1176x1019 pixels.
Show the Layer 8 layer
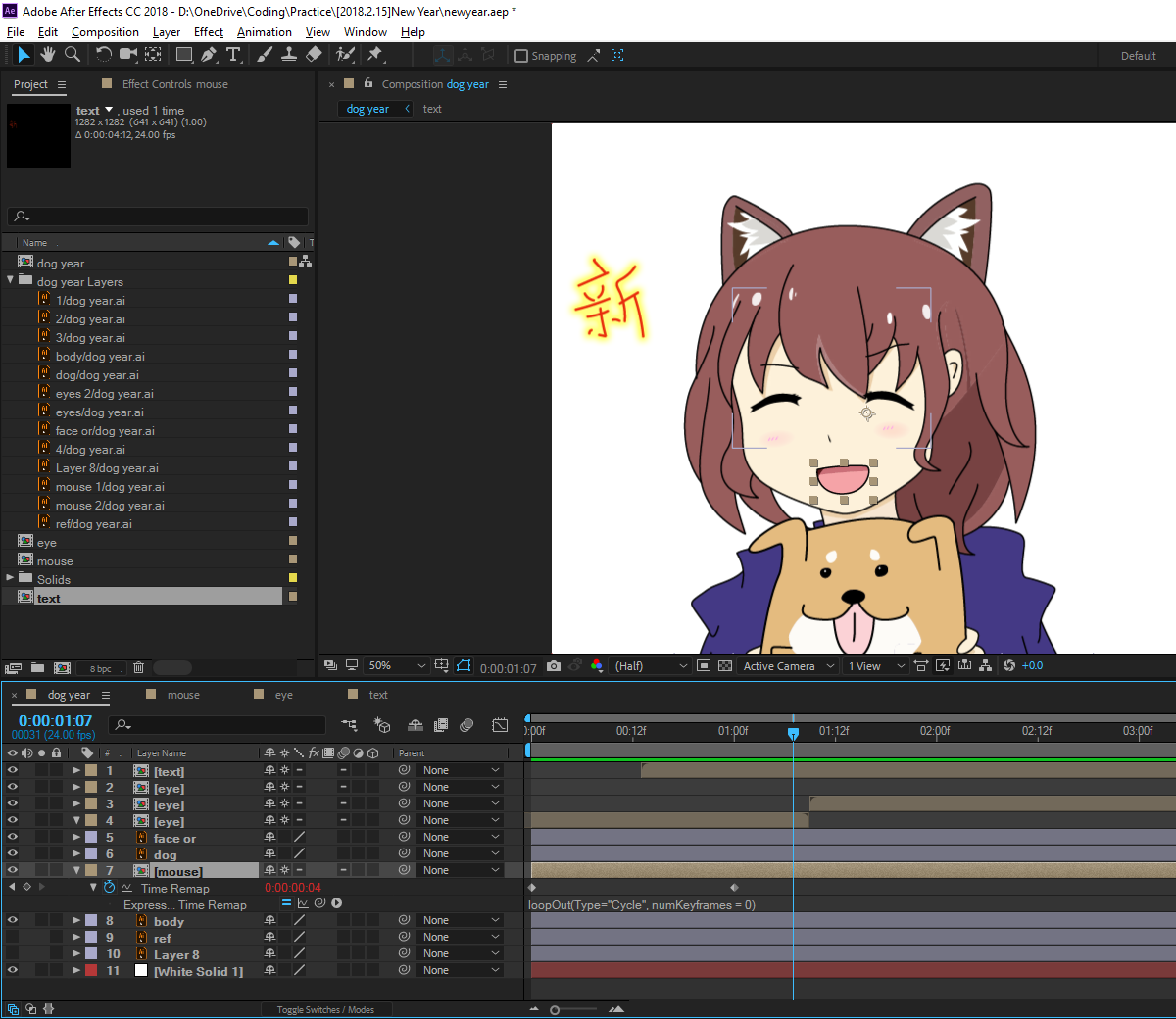coord(13,953)
